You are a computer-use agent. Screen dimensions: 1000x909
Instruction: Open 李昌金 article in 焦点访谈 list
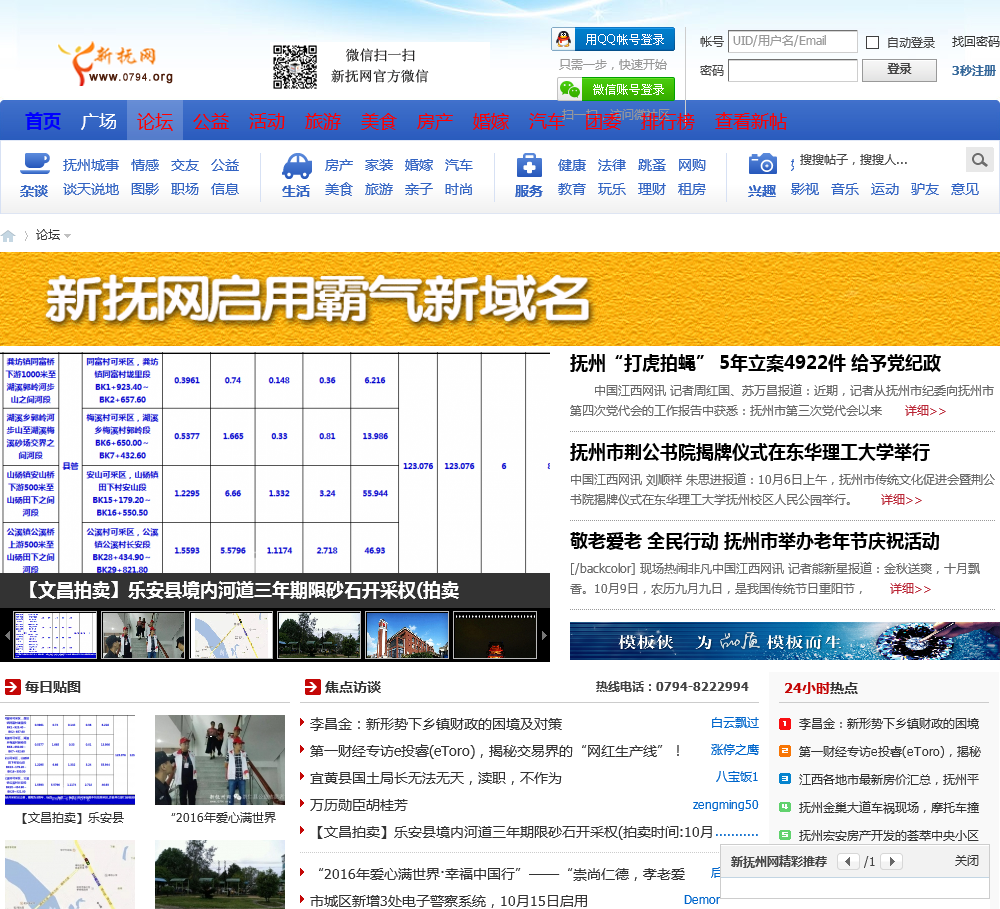pyautogui.click(x=436, y=724)
